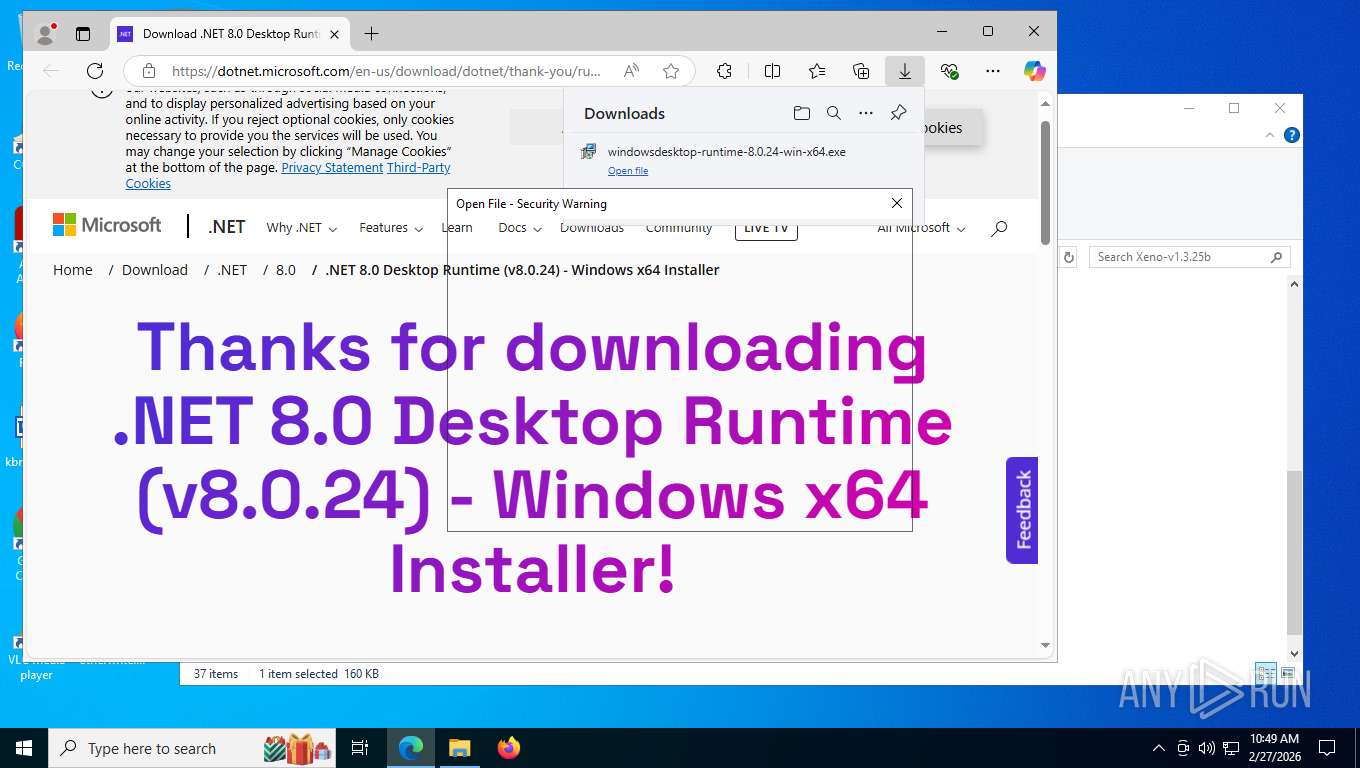1360x768 pixels.
Task: Start Read aloud from address bar
Action: tap(631, 71)
